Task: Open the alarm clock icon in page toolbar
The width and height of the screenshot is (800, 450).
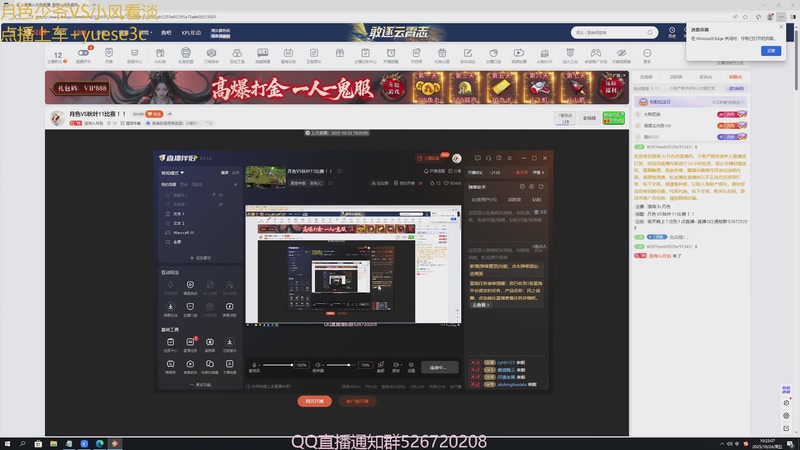Action: click(x=391, y=53)
